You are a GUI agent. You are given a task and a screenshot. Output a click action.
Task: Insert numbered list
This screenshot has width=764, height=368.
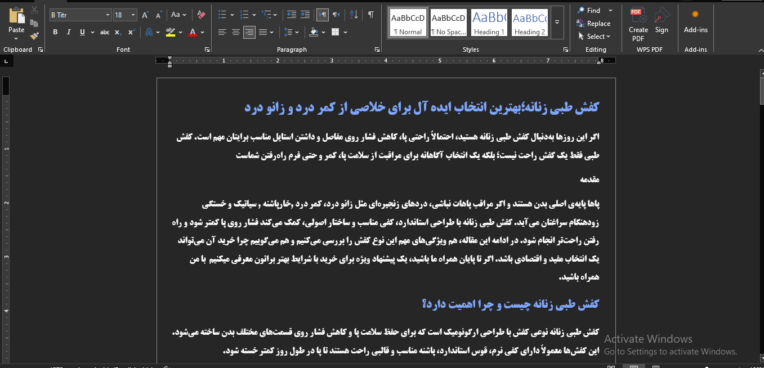(245, 15)
